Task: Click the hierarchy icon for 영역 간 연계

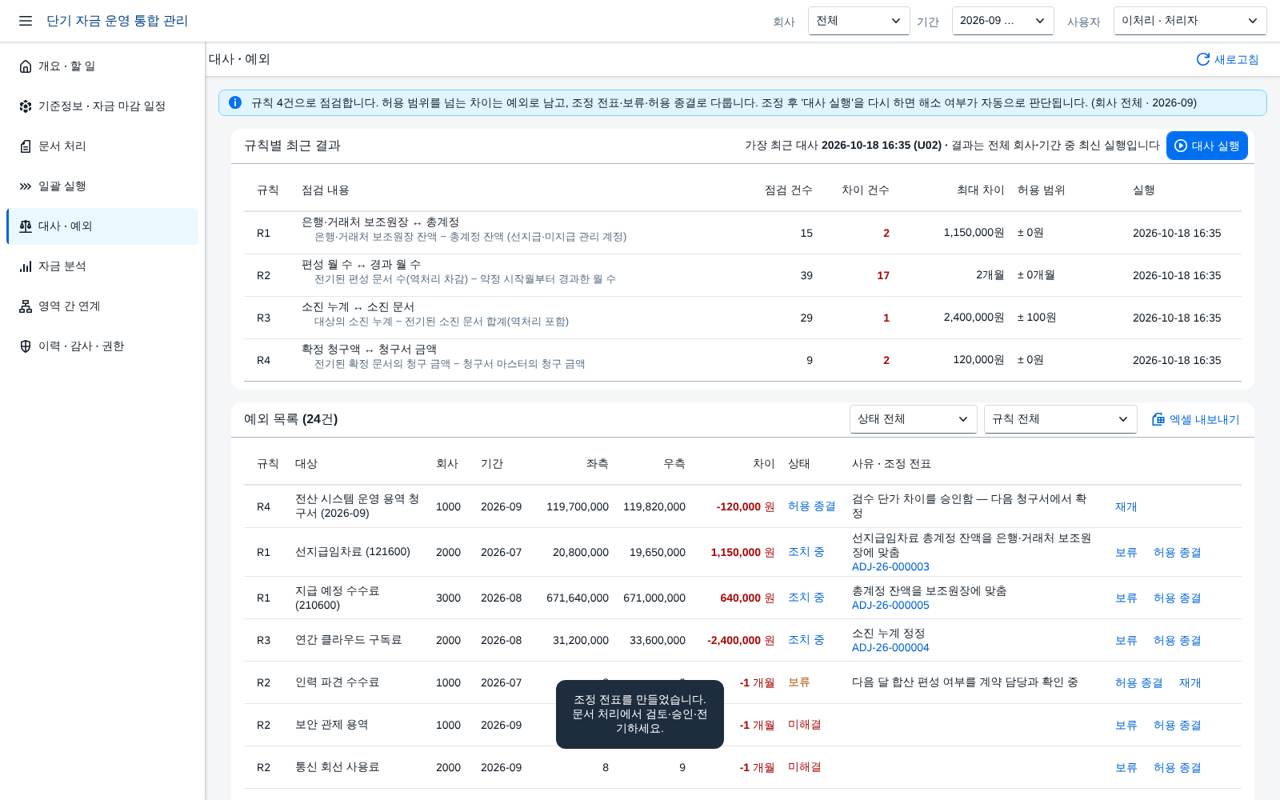Action: (x=26, y=306)
